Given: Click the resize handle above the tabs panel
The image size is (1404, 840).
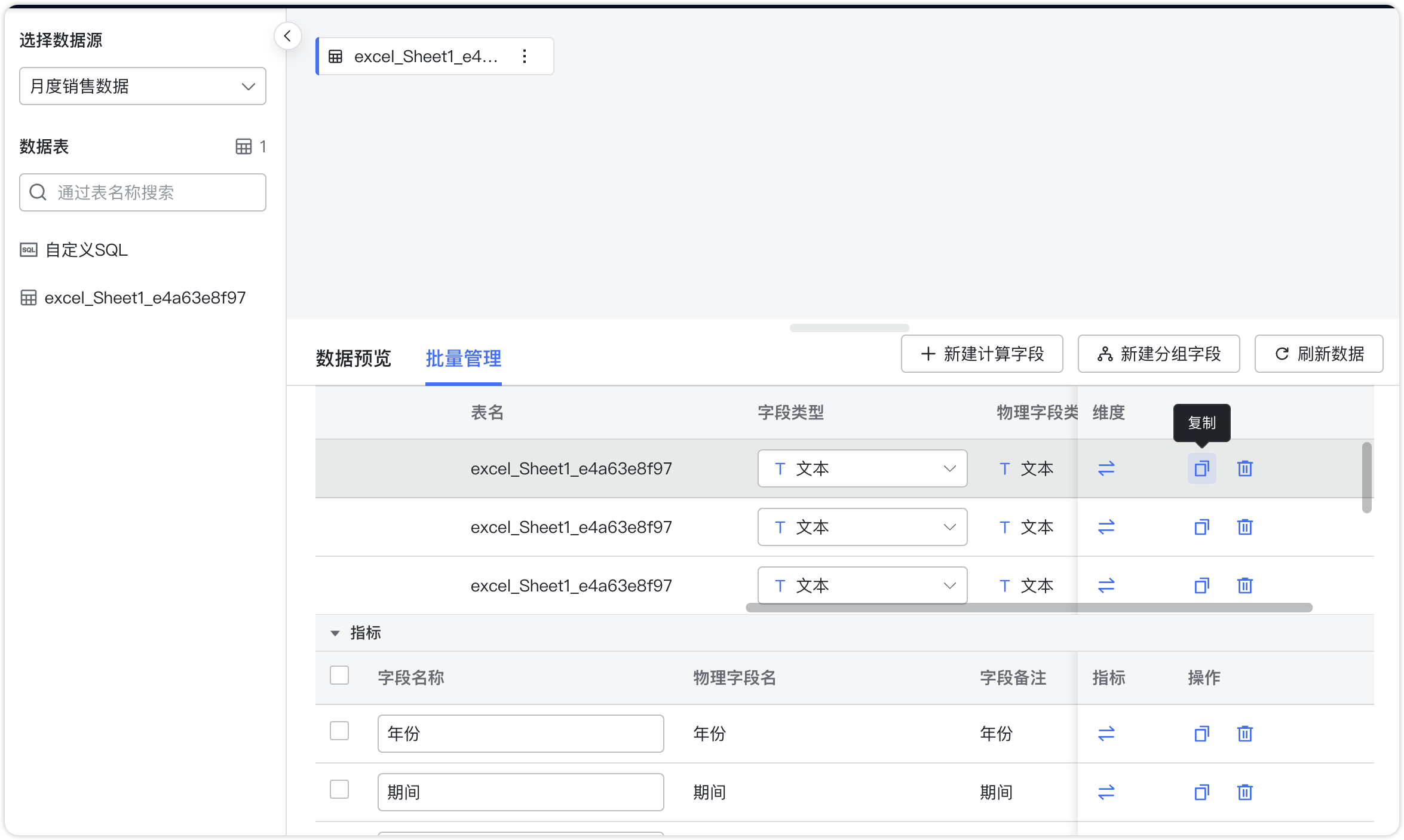Looking at the screenshot, I should pos(850,328).
